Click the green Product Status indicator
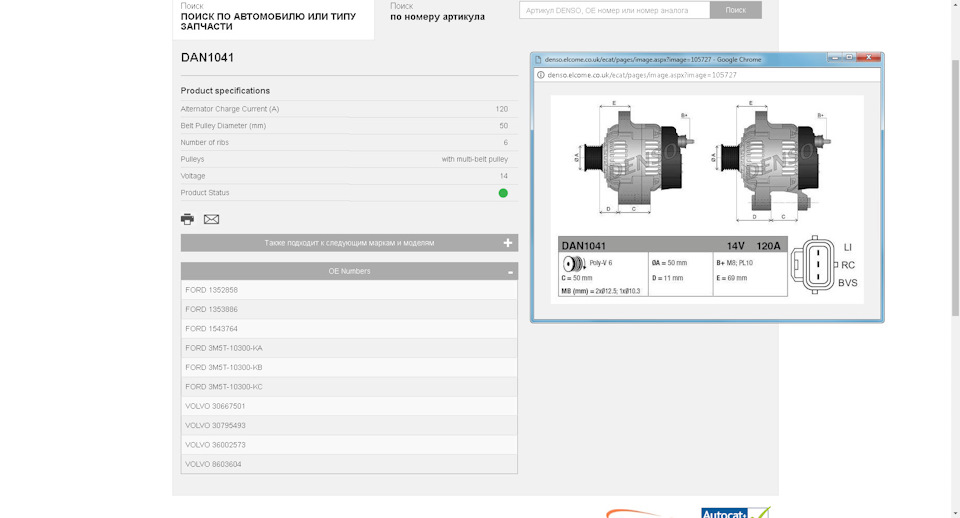Image resolution: width=960 pixels, height=518 pixels. (503, 193)
